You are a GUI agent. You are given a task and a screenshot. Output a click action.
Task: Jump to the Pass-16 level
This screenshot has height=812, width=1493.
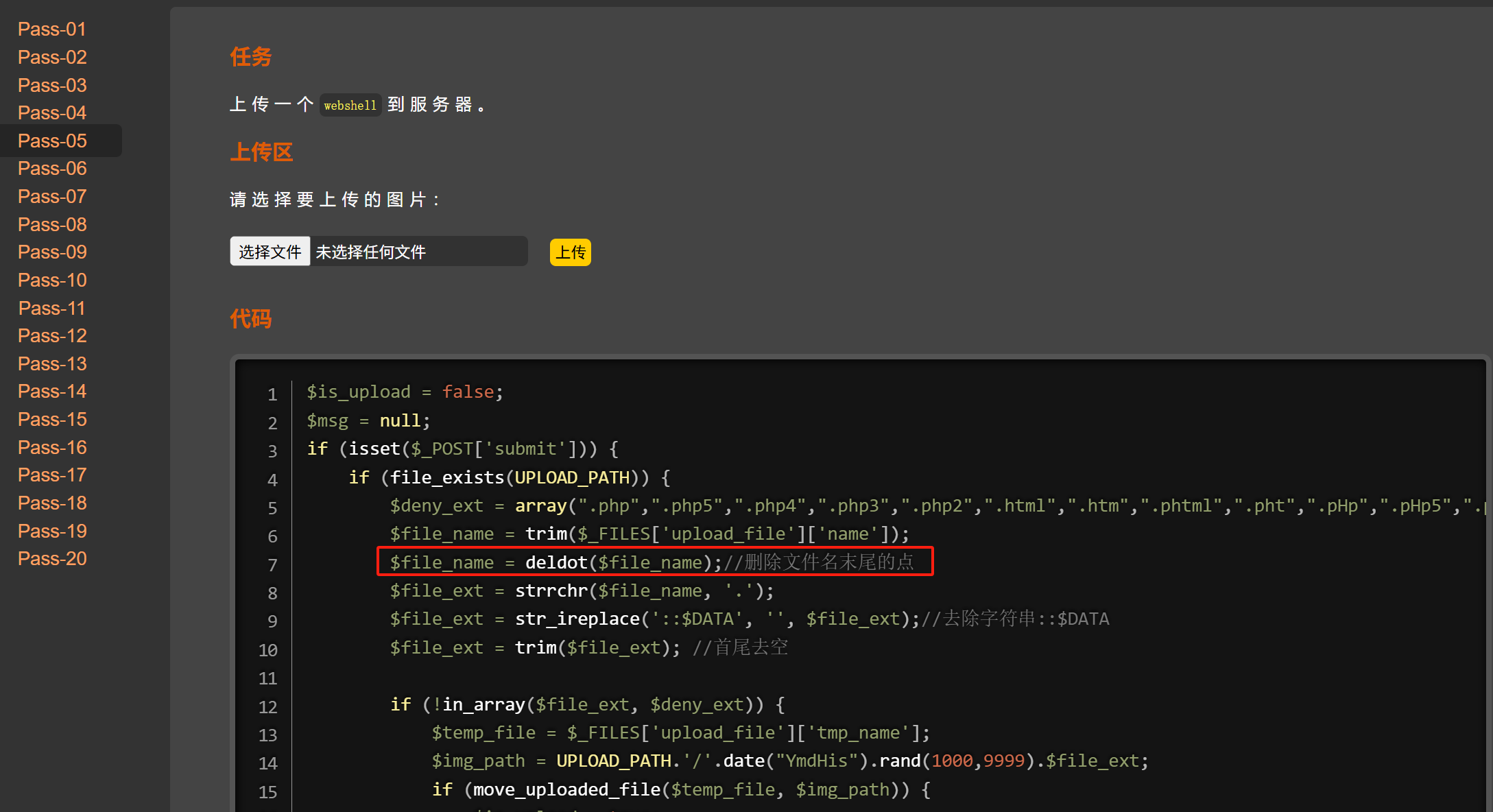52,447
